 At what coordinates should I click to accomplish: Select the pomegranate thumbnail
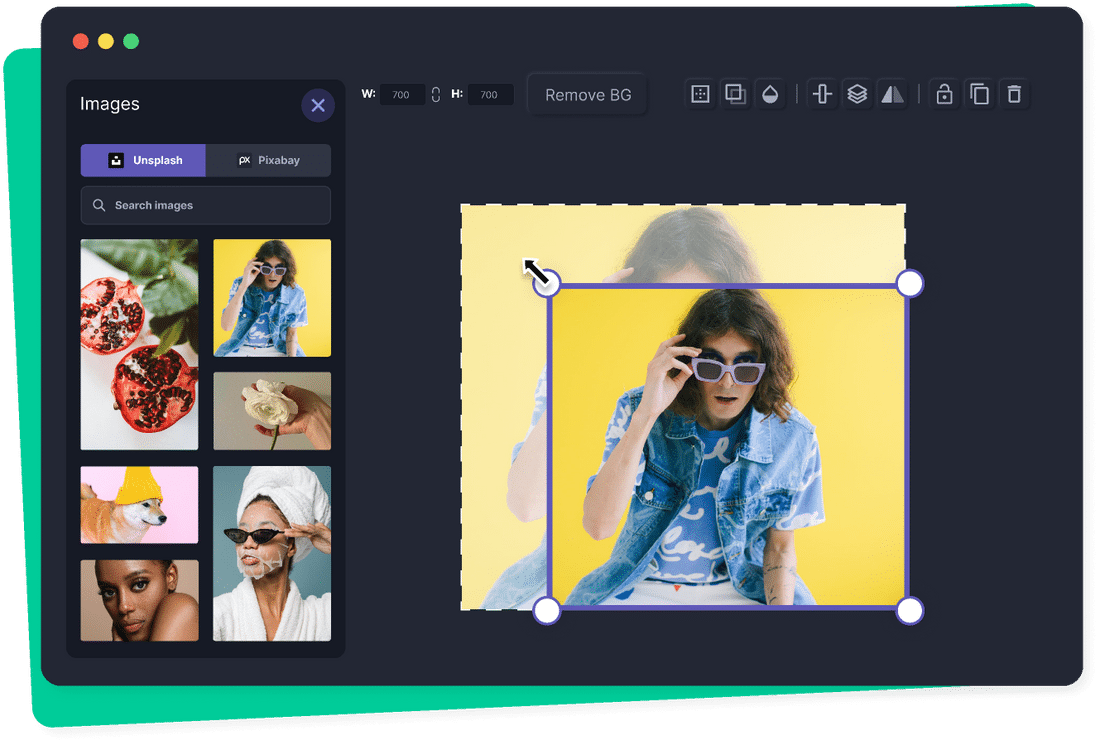(x=140, y=344)
